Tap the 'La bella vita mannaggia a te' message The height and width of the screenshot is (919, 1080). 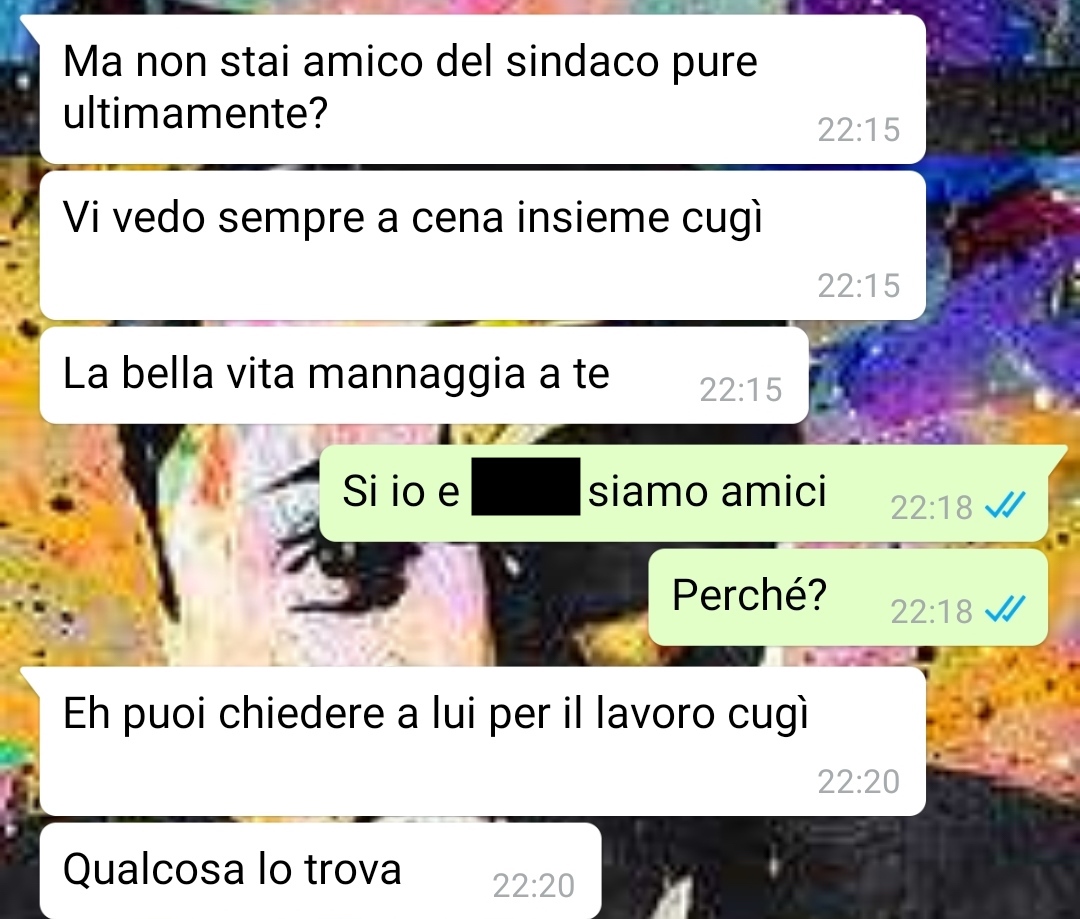tap(424, 375)
